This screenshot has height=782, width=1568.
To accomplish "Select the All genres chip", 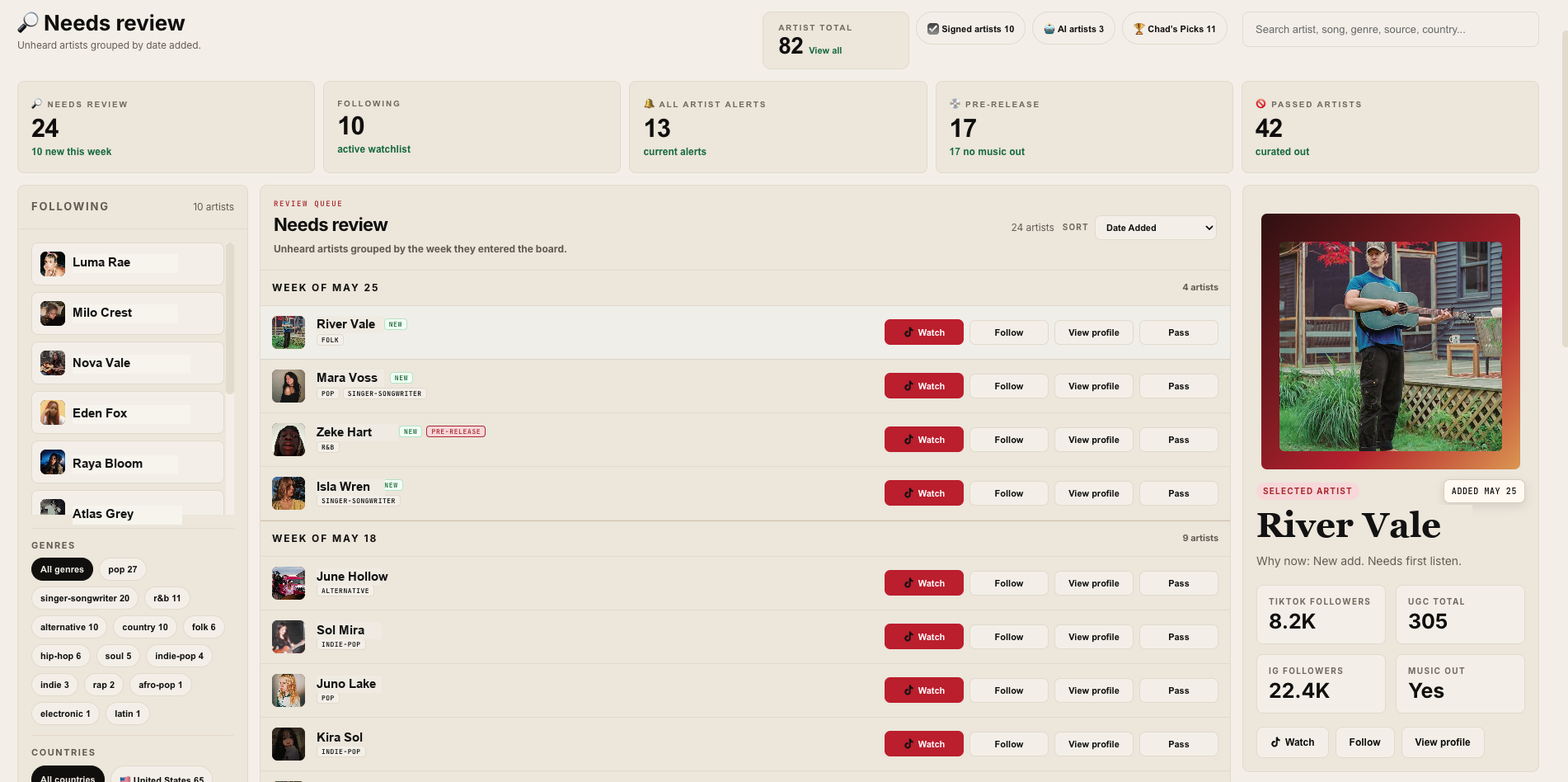I will coord(62,569).
